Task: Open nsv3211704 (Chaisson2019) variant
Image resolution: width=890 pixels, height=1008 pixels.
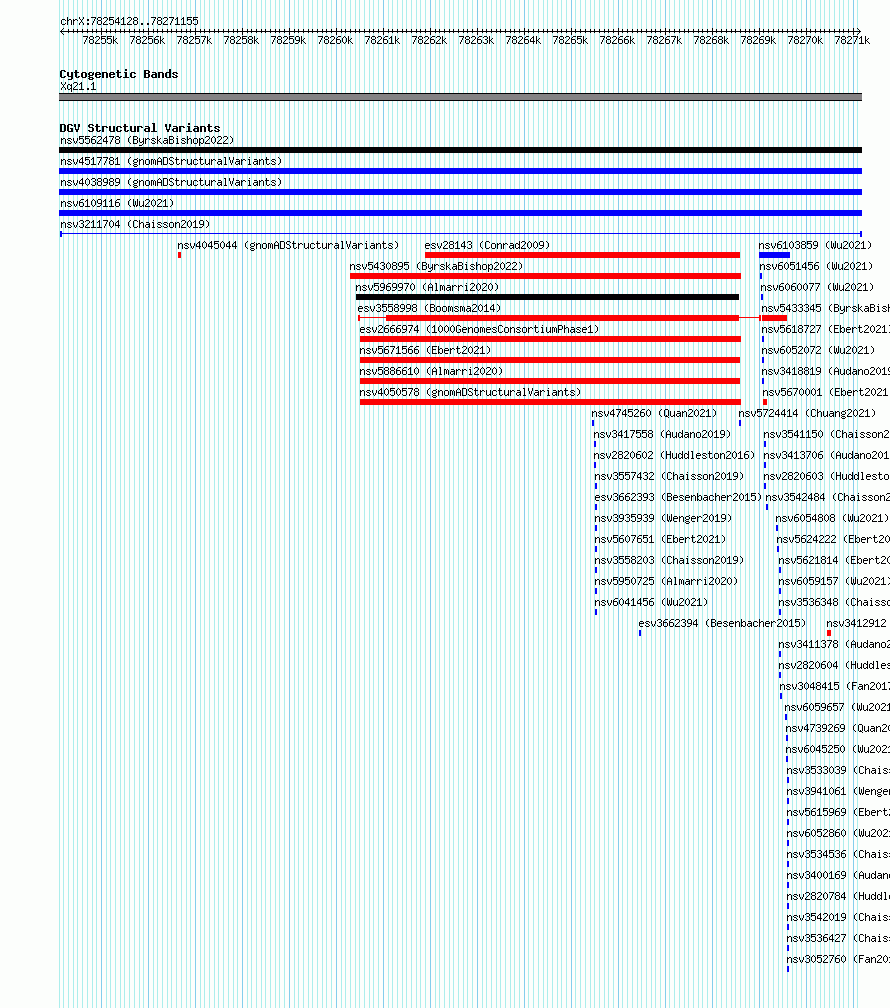Action: (x=135, y=224)
